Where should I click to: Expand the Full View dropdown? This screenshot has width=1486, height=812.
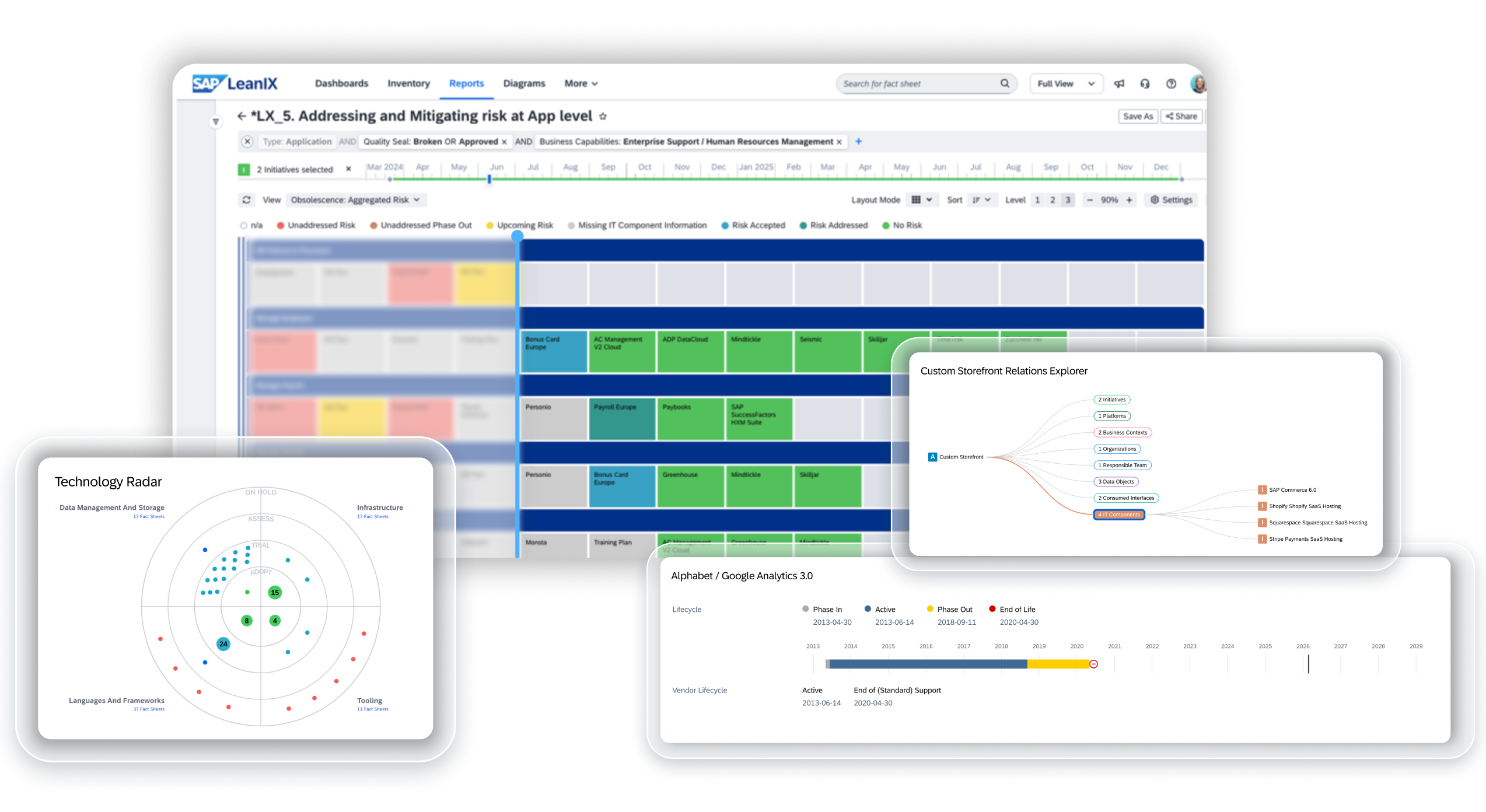(1066, 84)
